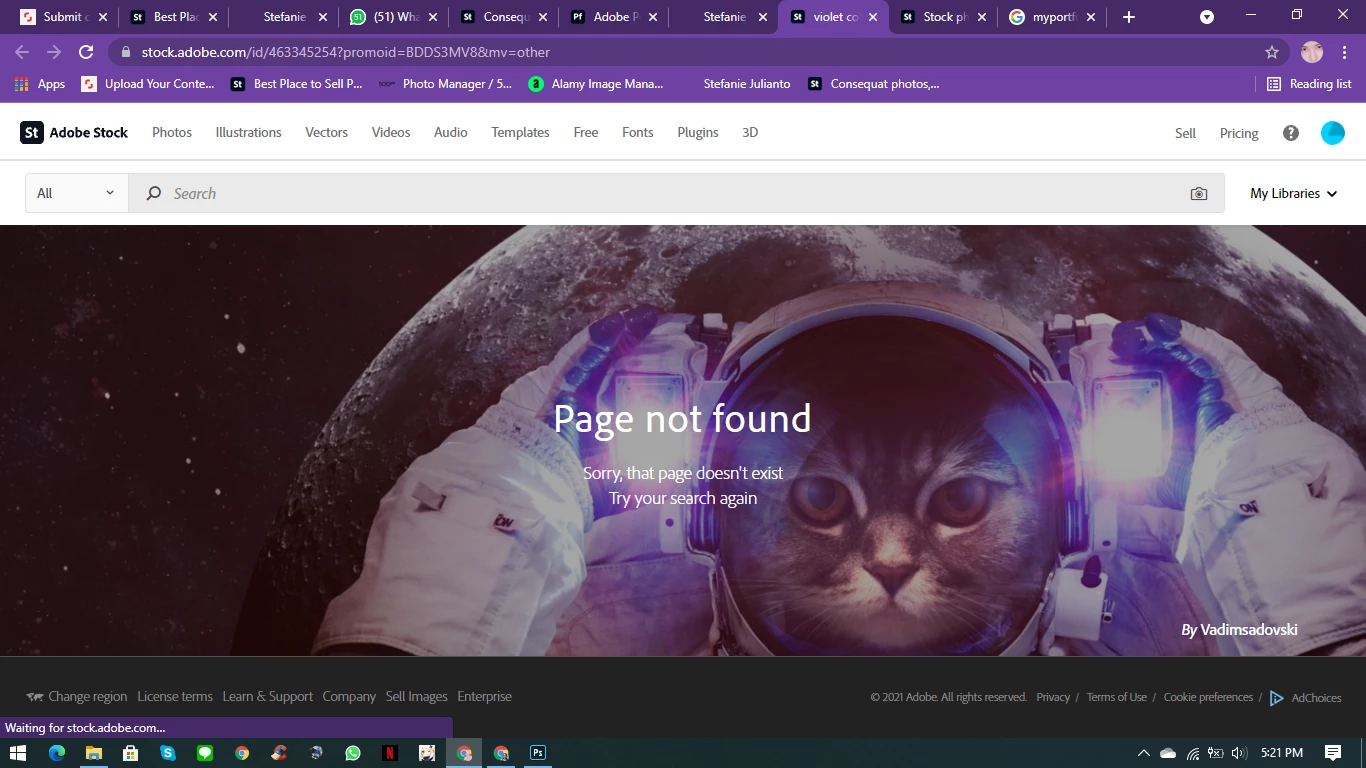Close the 'myportf' tab
This screenshot has width=1366, height=768.
[1091, 17]
